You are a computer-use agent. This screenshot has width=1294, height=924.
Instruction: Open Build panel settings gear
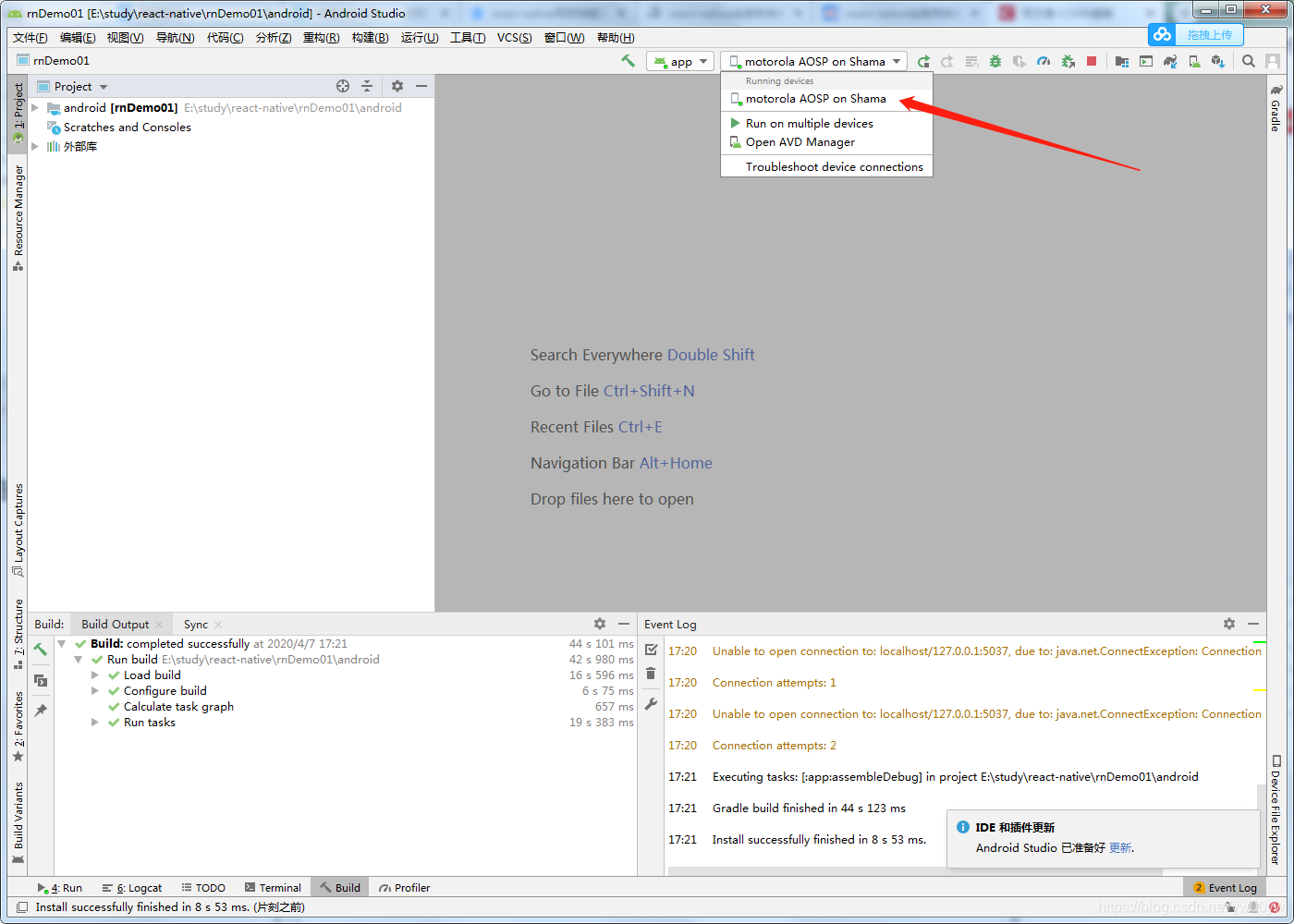(600, 624)
